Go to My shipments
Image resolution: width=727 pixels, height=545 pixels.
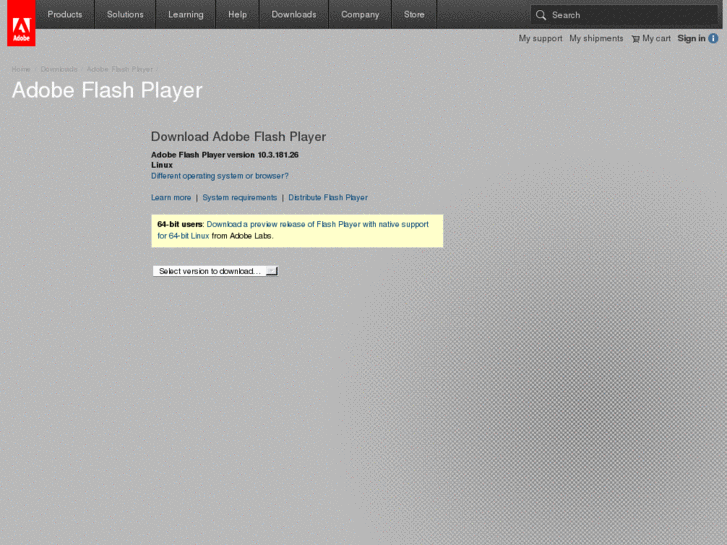[596, 38]
